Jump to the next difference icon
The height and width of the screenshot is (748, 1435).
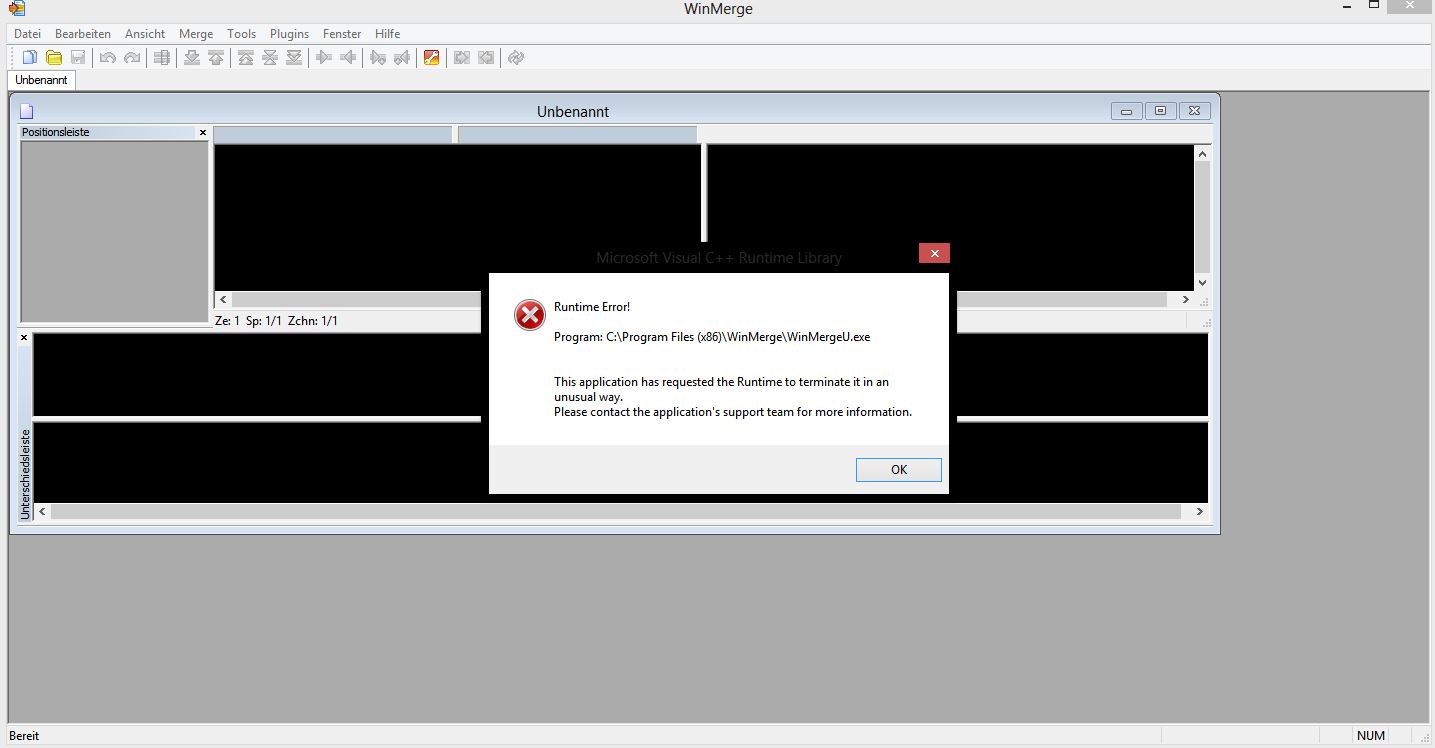click(192, 58)
